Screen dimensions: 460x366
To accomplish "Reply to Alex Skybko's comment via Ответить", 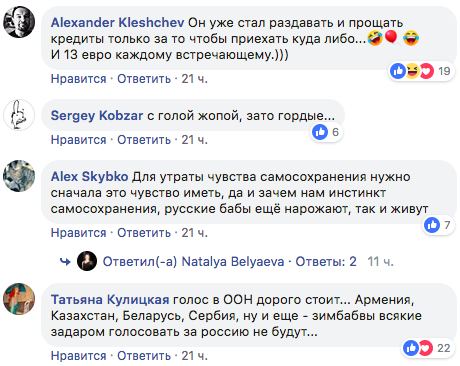I will click(144, 233).
